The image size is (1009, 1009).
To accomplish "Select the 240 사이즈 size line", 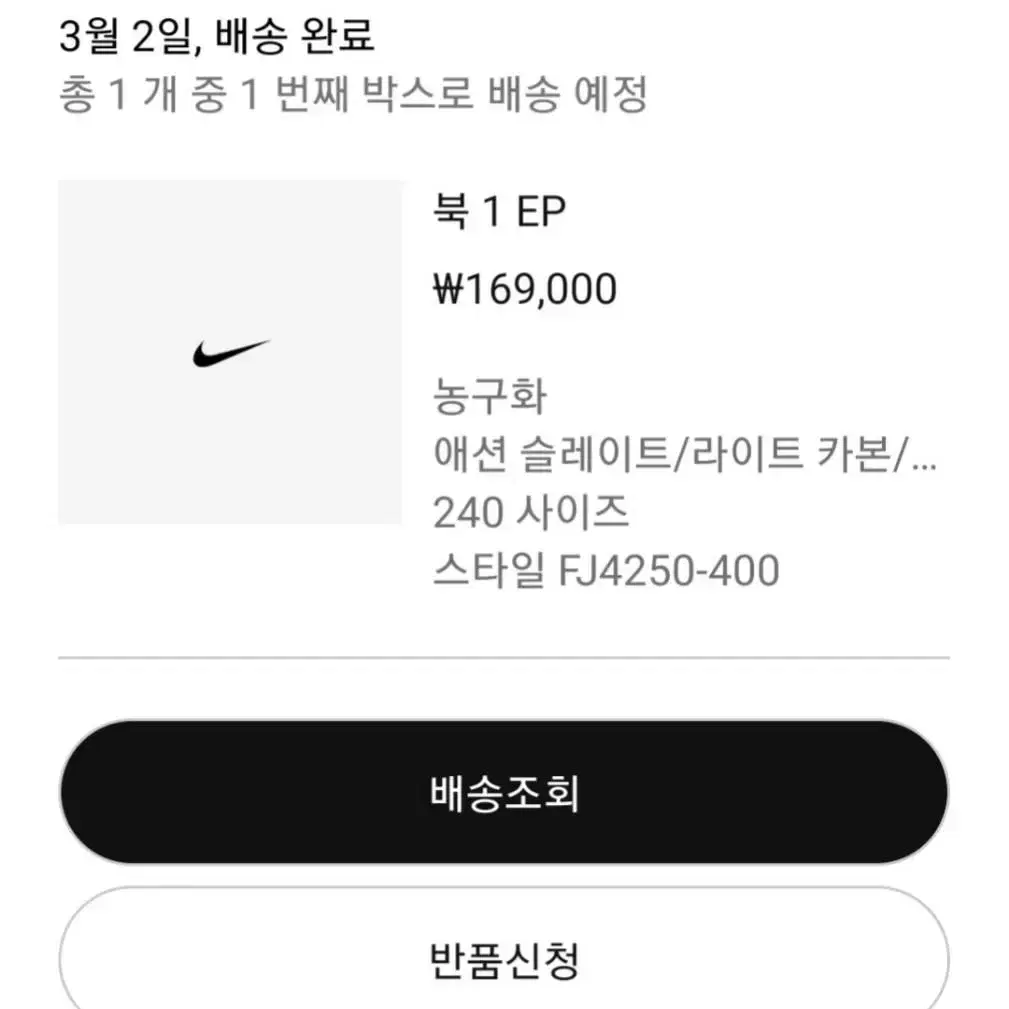I will (x=531, y=512).
